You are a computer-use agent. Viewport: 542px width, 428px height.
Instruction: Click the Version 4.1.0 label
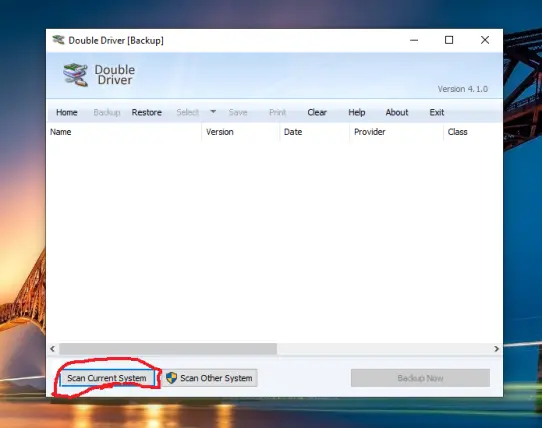[x=463, y=89]
